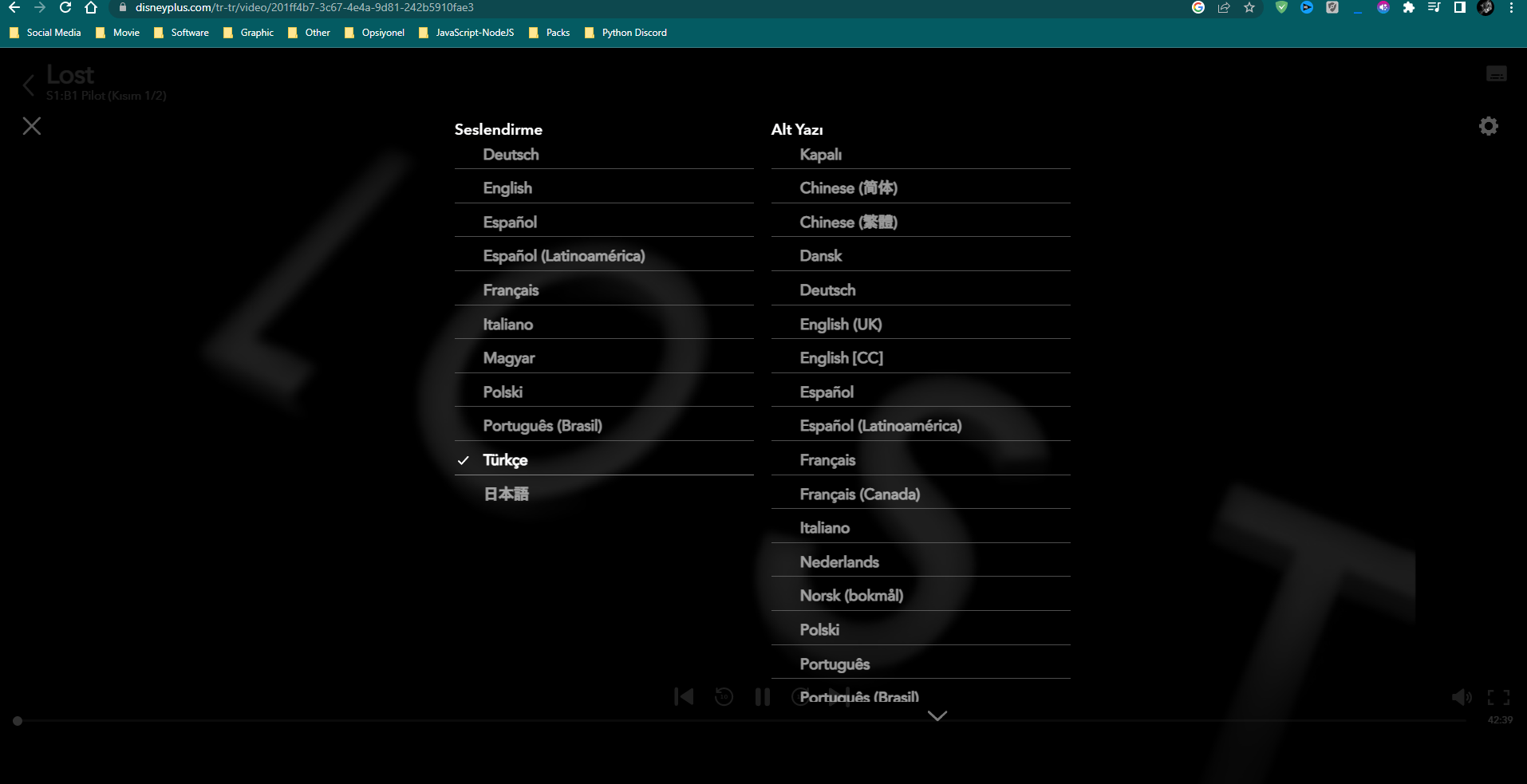Image resolution: width=1527 pixels, height=784 pixels.
Task: Choose 日本語 audio track
Action: pos(604,494)
